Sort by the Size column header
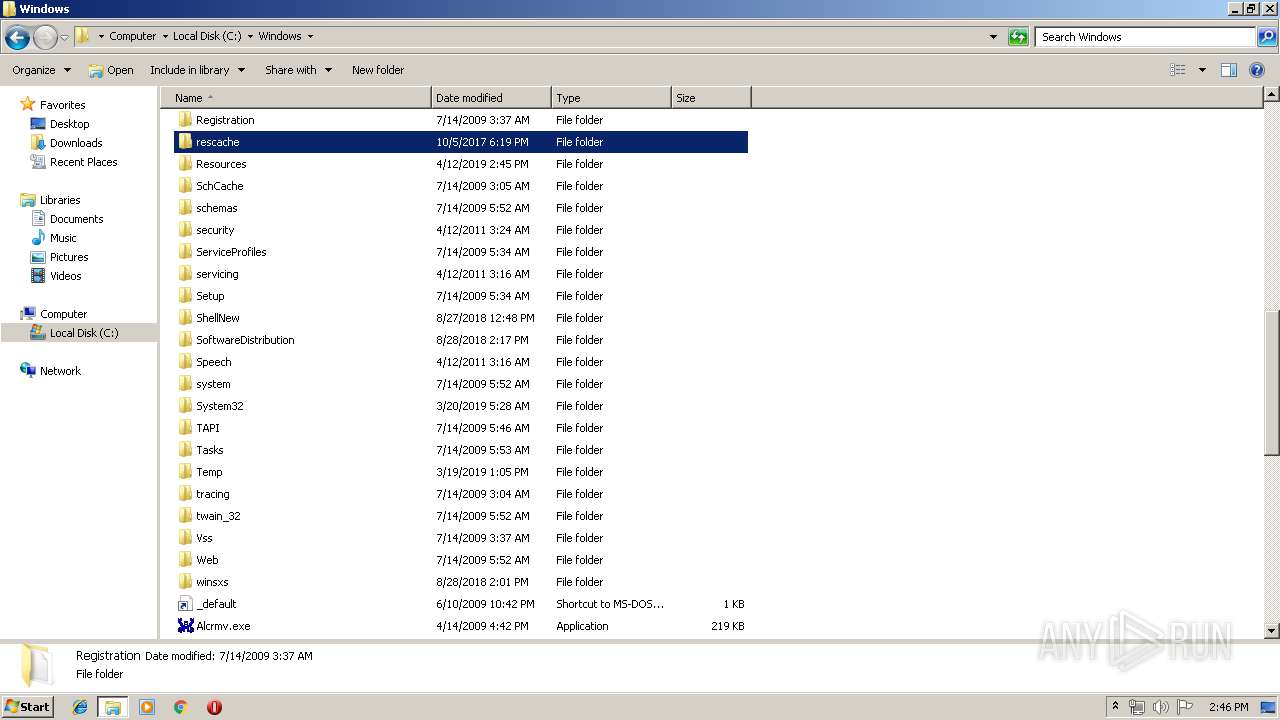The image size is (1280, 720). [711, 98]
